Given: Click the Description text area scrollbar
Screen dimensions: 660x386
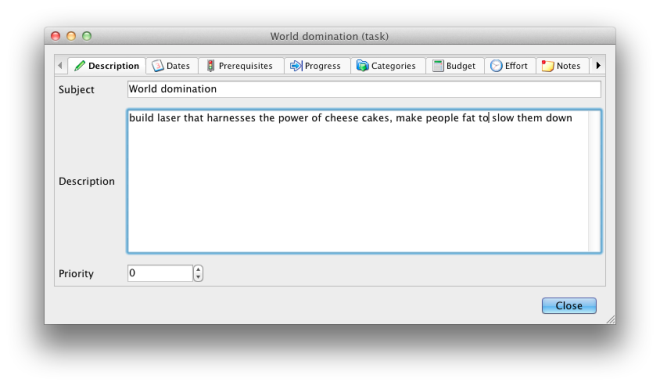Looking at the screenshot, I should [x=595, y=181].
